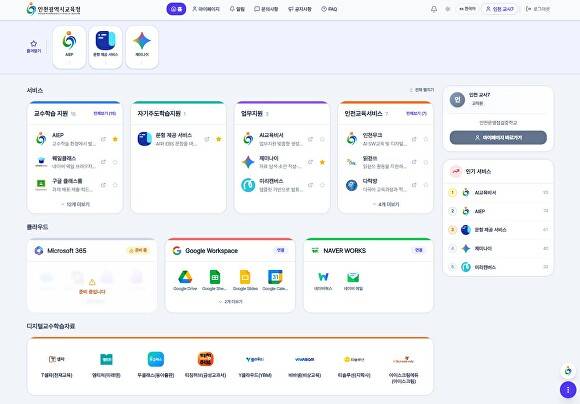Favorite 구글 클래스룸 with its star

click(x=115, y=185)
